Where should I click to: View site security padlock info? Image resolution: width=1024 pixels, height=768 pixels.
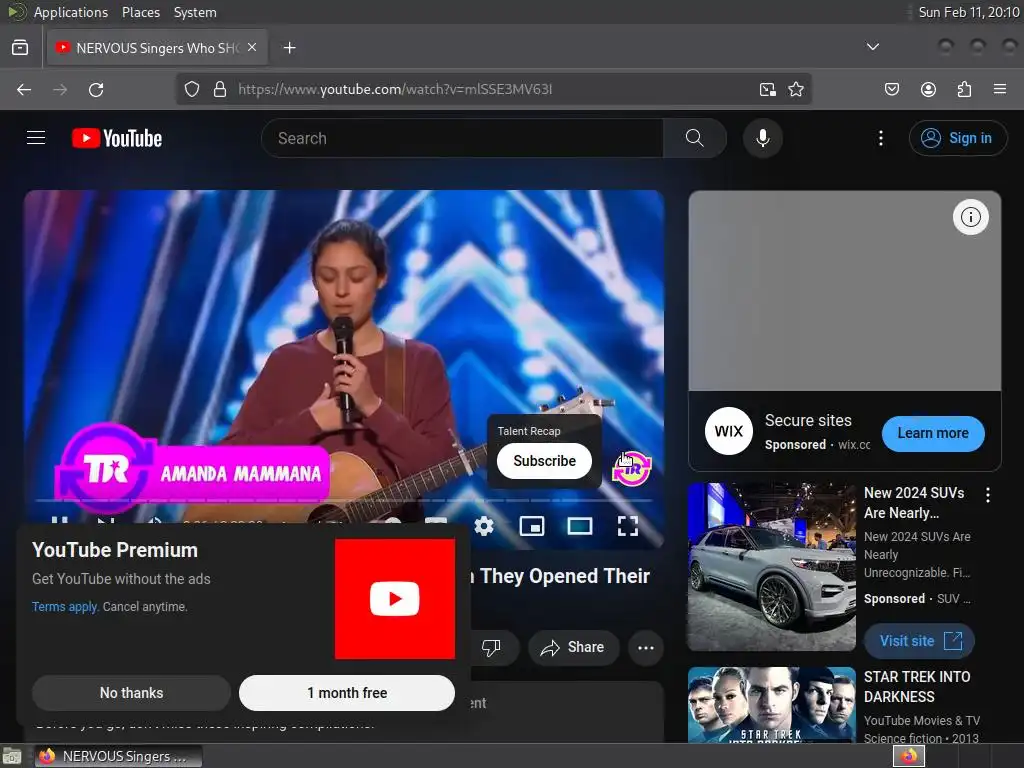[x=220, y=89]
